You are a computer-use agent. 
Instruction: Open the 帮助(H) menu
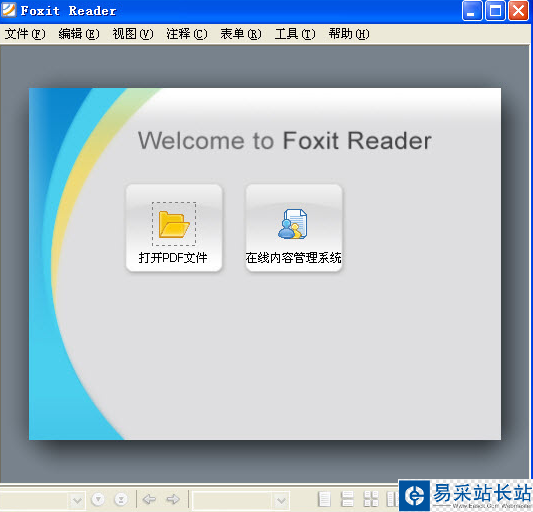coord(349,34)
